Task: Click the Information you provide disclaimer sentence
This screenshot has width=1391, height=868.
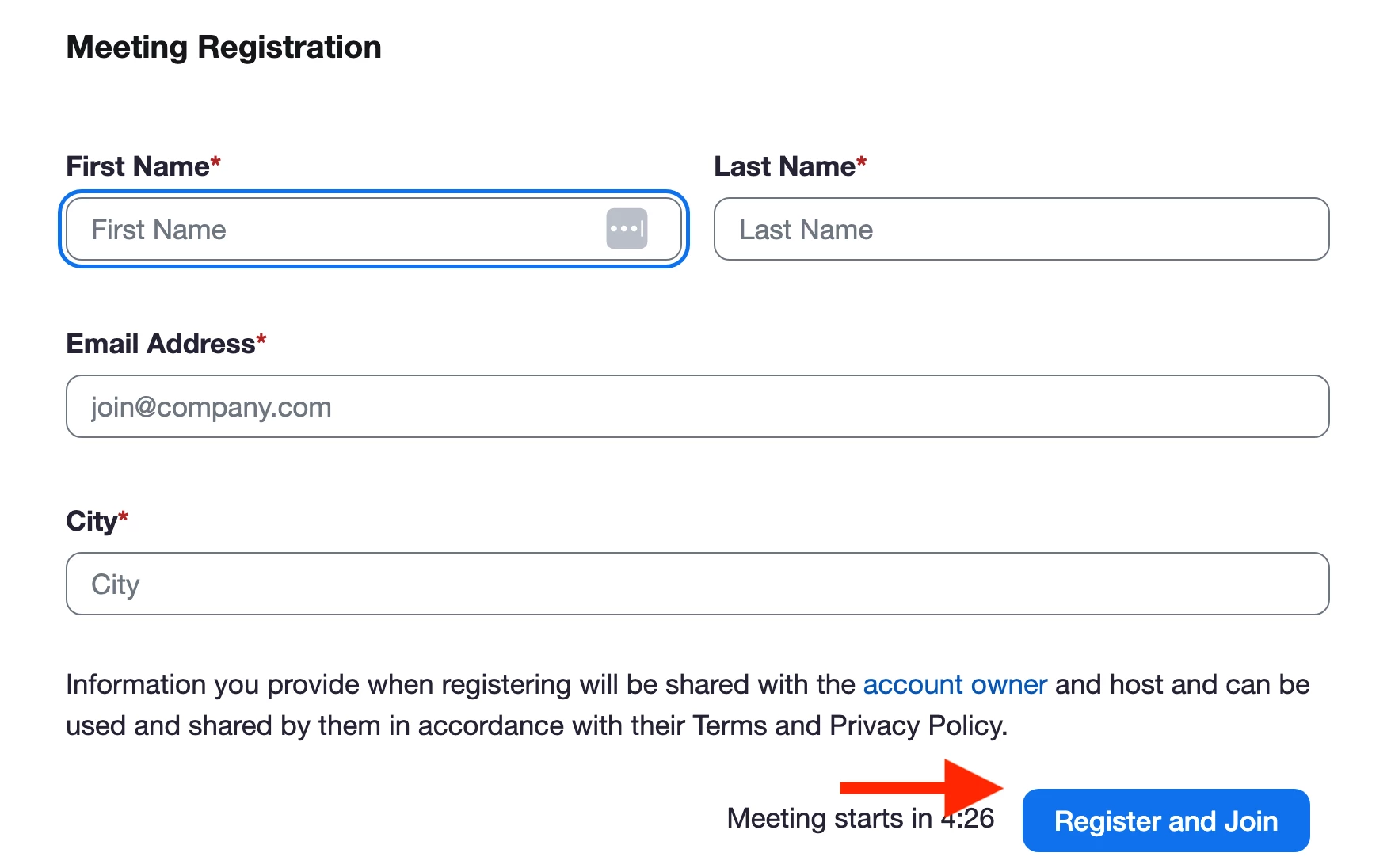Action: pos(688,705)
